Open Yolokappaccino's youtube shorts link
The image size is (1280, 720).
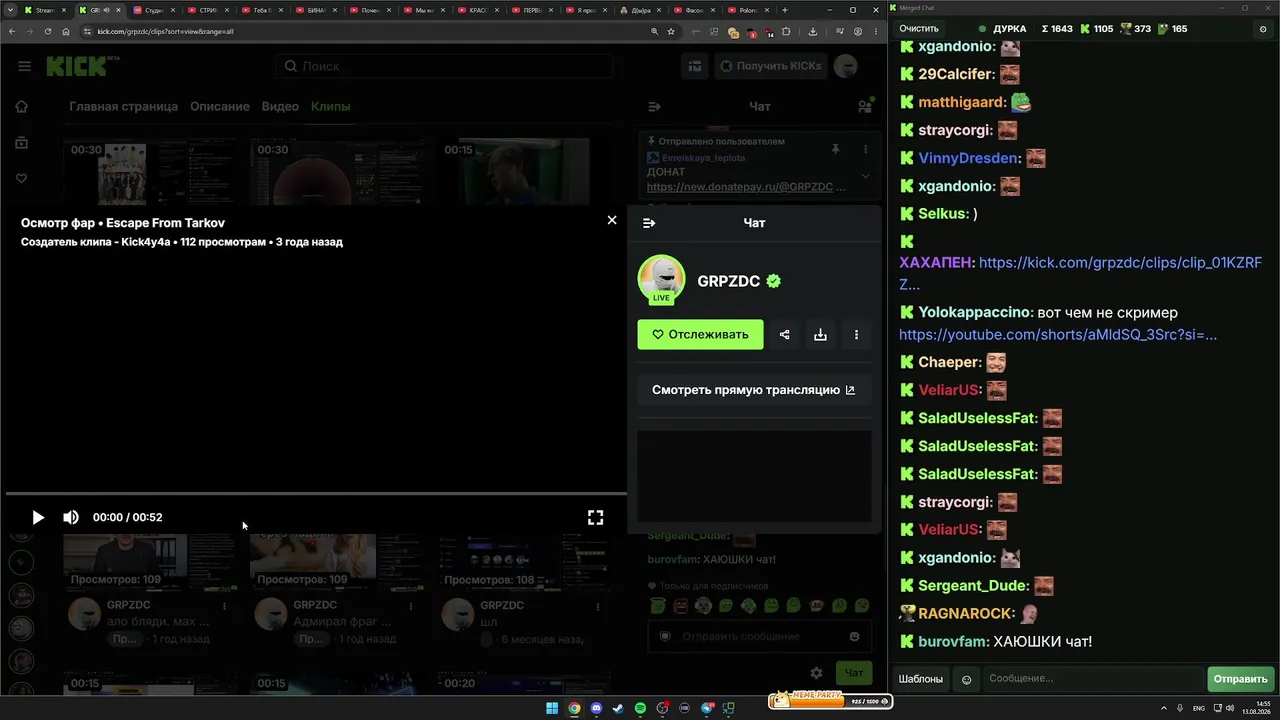tap(1058, 335)
